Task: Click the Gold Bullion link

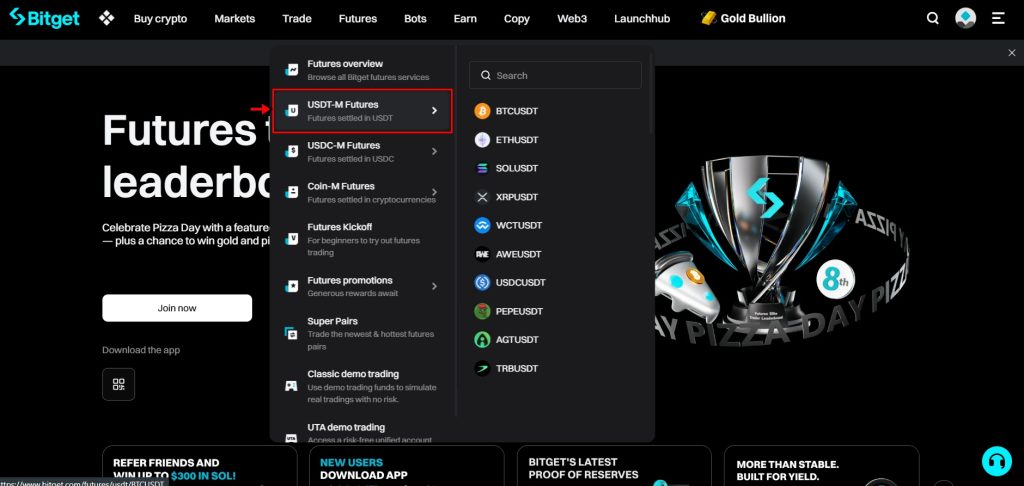Action: pos(753,18)
